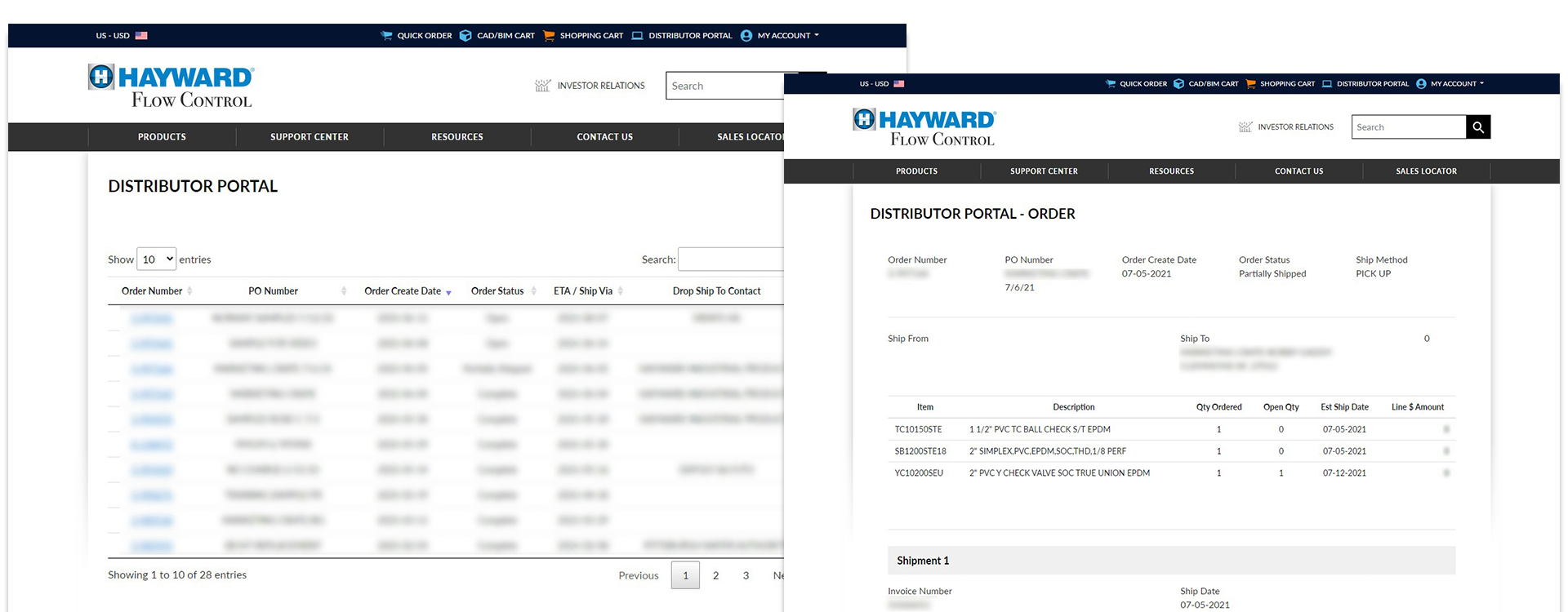Sort table by ETA / Ship Via column

point(588,291)
